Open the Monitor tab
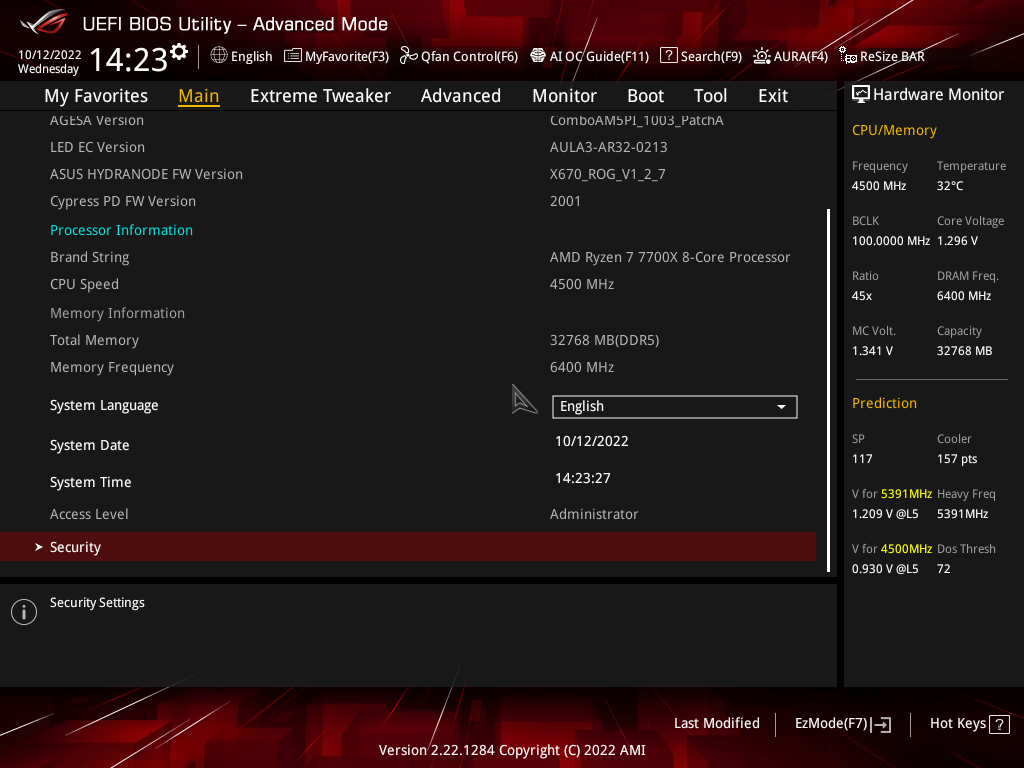 (564, 96)
